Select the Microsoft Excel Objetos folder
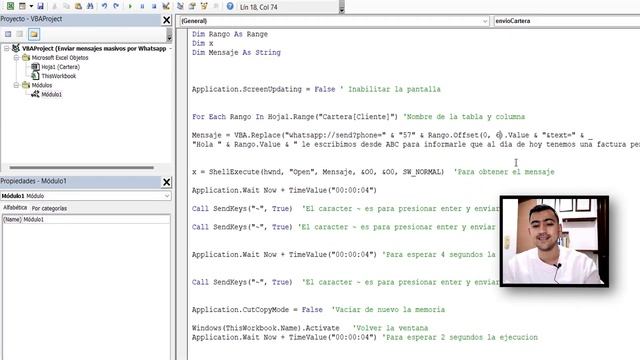This screenshot has width=640, height=360. (x=60, y=58)
